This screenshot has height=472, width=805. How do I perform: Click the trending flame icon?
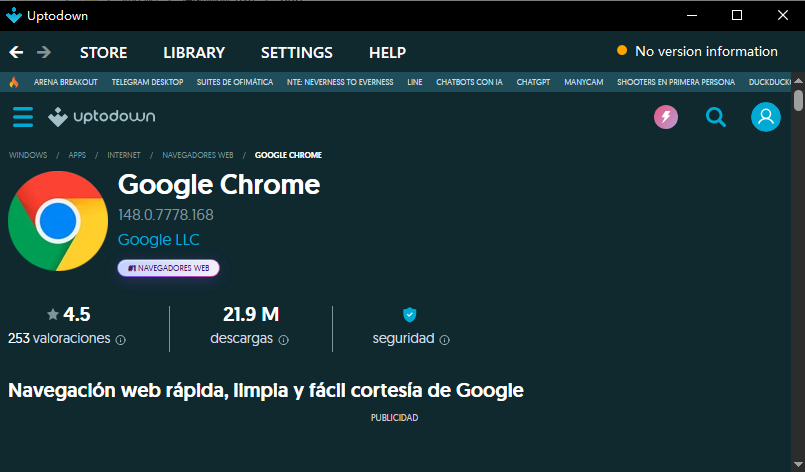[x=14, y=82]
